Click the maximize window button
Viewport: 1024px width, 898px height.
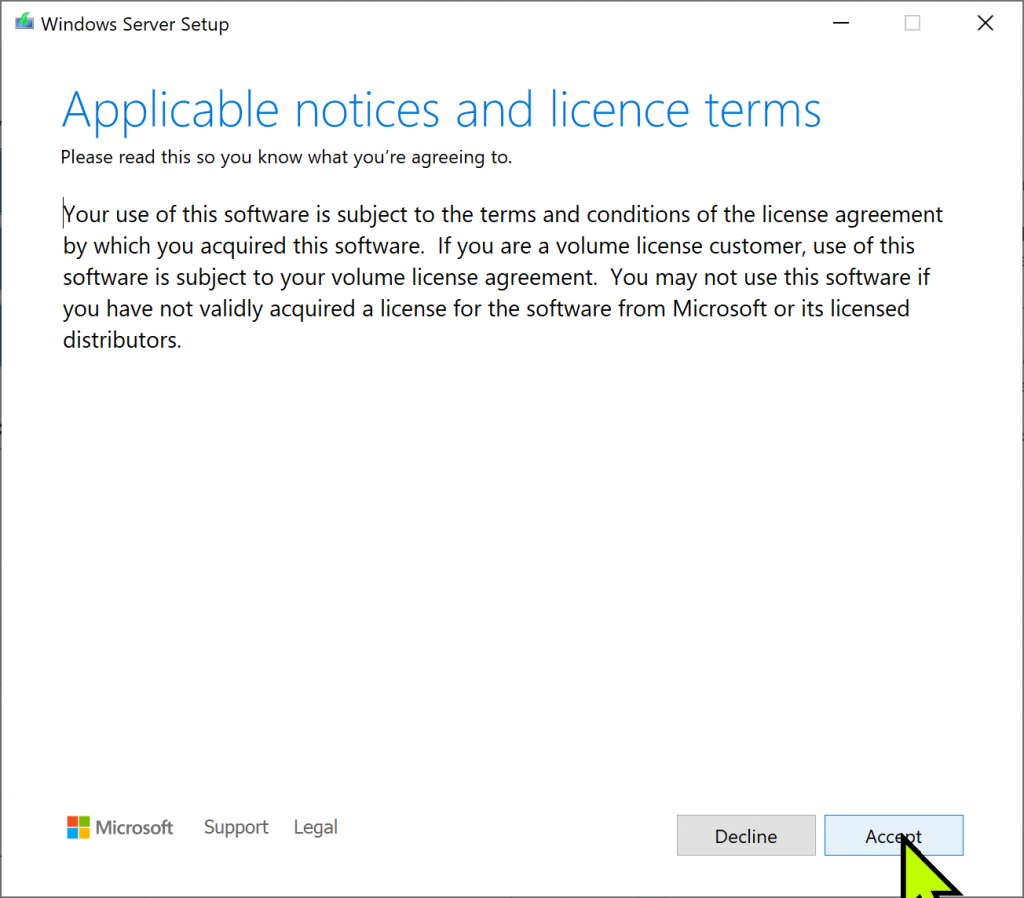click(912, 24)
